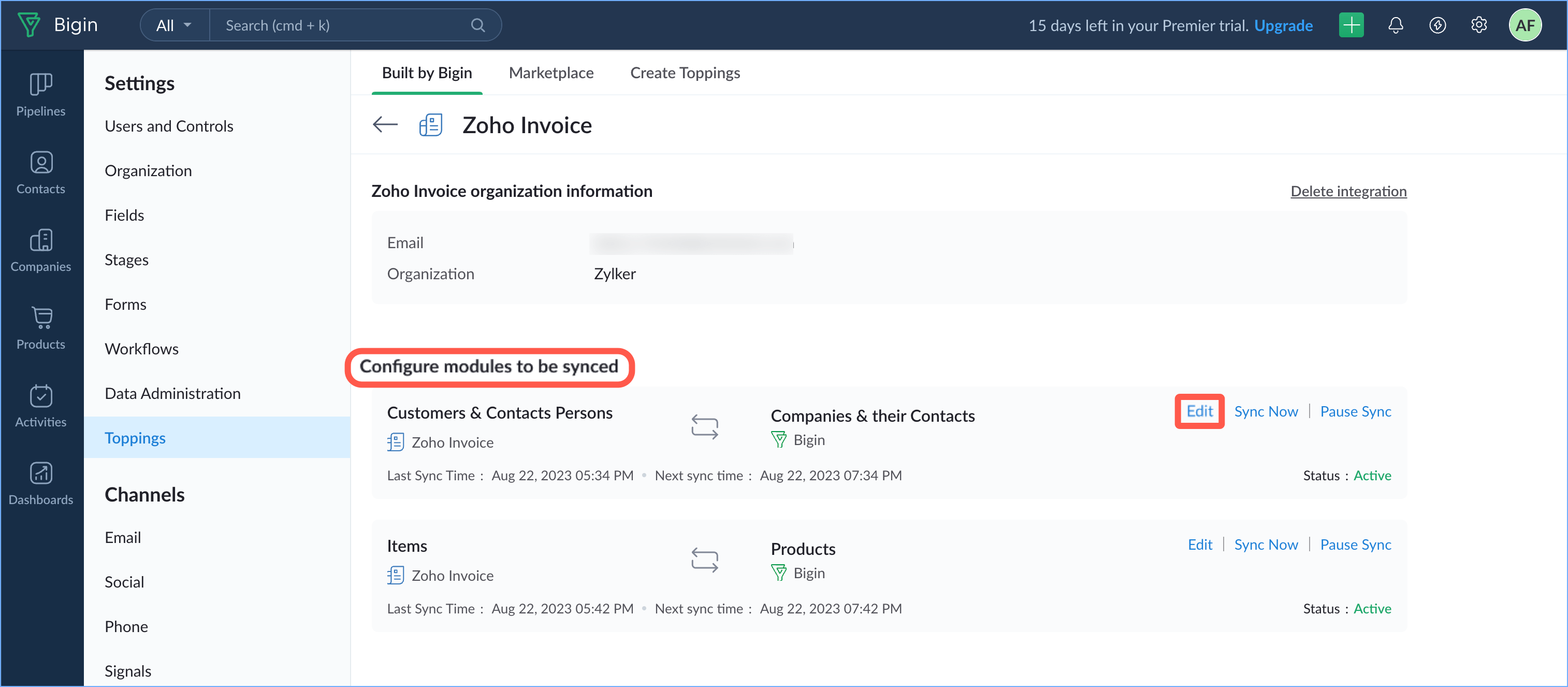The width and height of the screenshot is (1568, 687).
Task: Click the Zoho Invoice page title
Action: point(527,125)
